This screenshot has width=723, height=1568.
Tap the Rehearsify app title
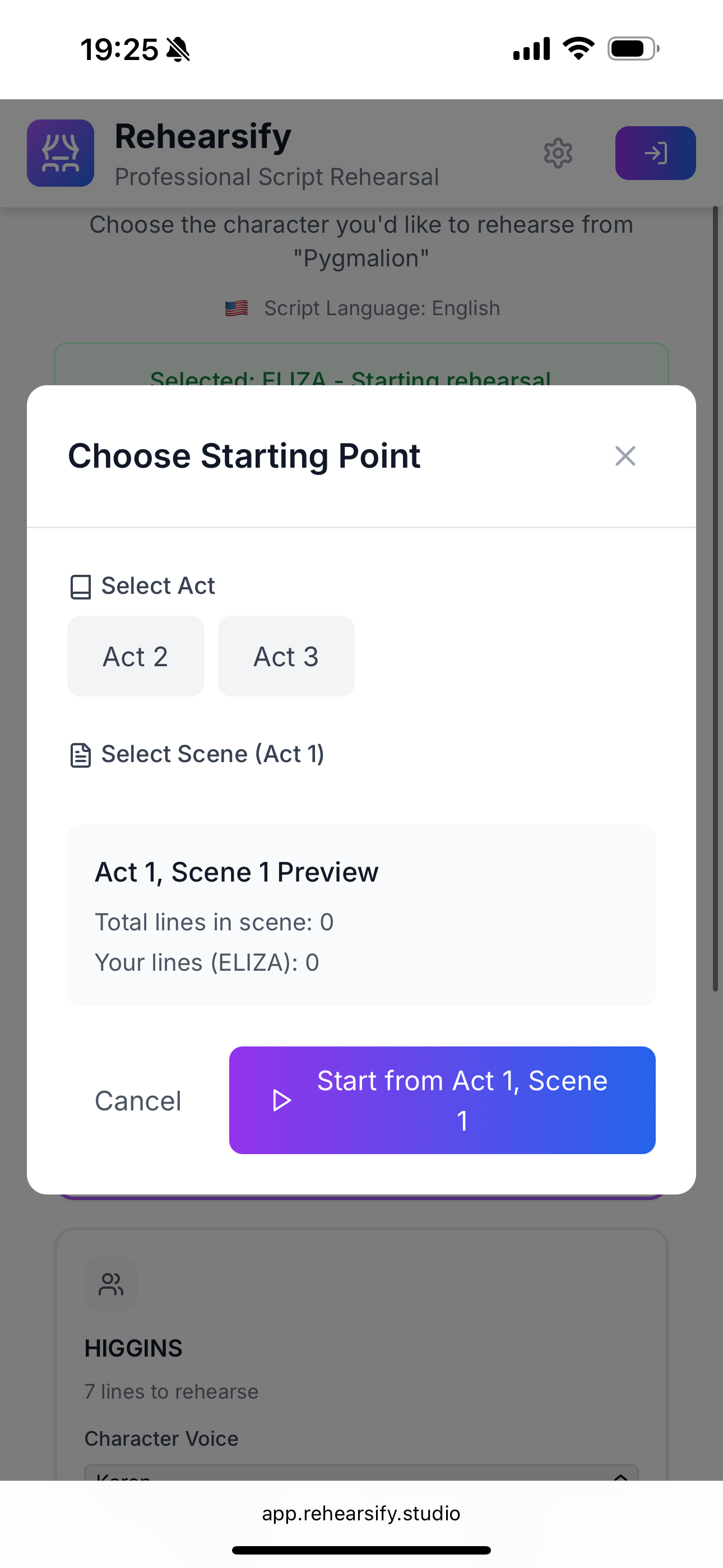[x=203, y=136]
